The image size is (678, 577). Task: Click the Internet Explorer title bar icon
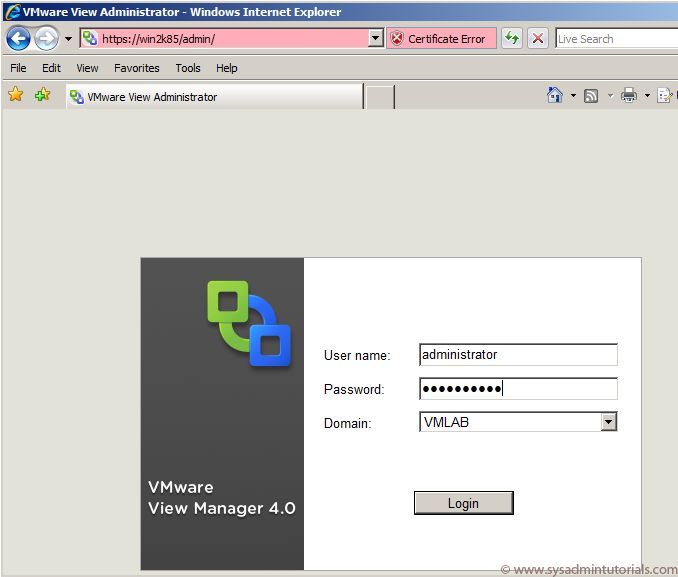13,11
